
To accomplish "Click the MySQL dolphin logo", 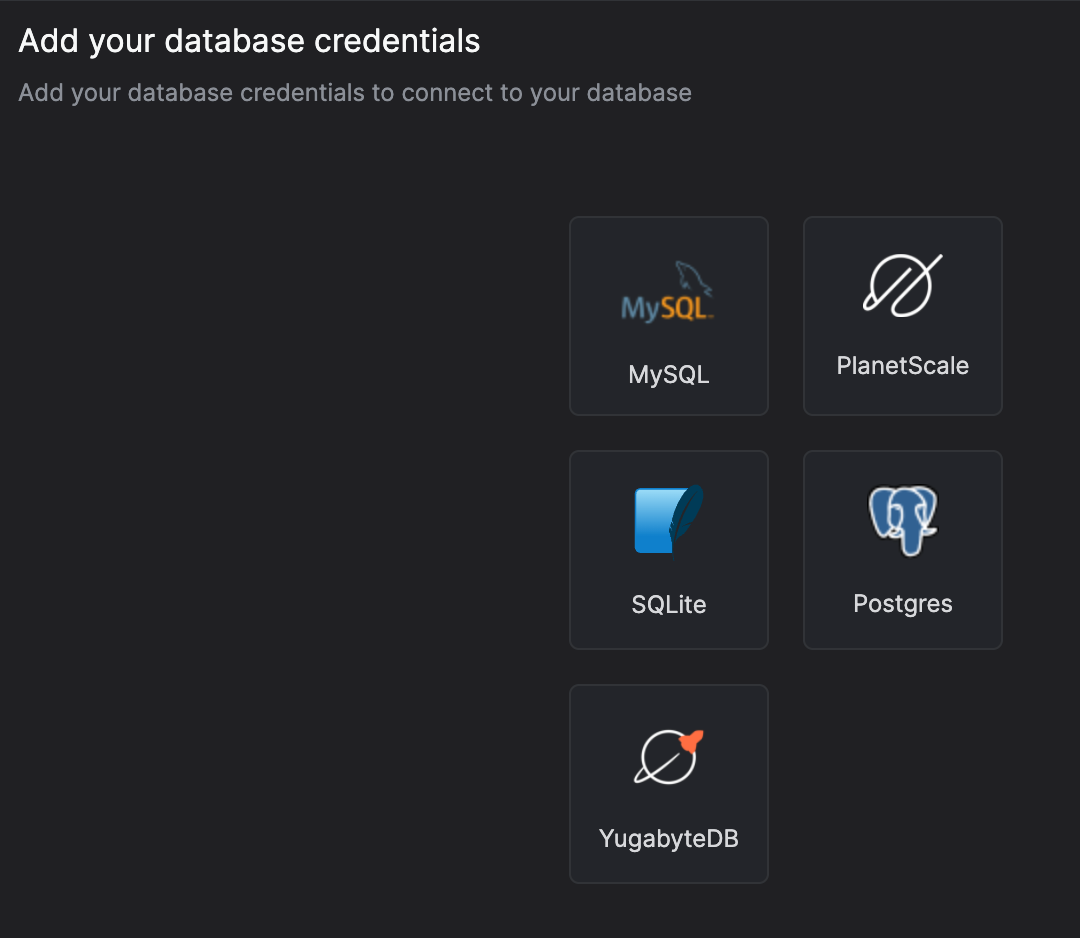I will (668, 291).
